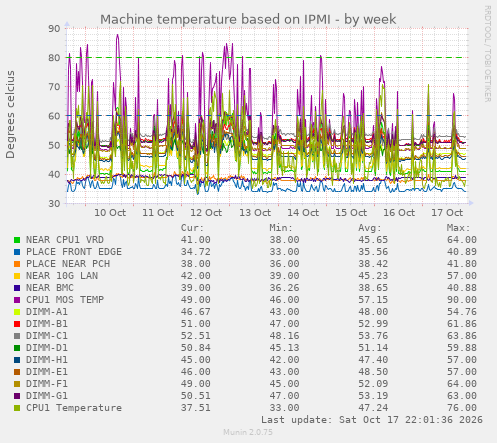The height and width of the screenshot is (443, 497).
Task: Click the DIMM-D1 average value 51.14
Action: 373,348
